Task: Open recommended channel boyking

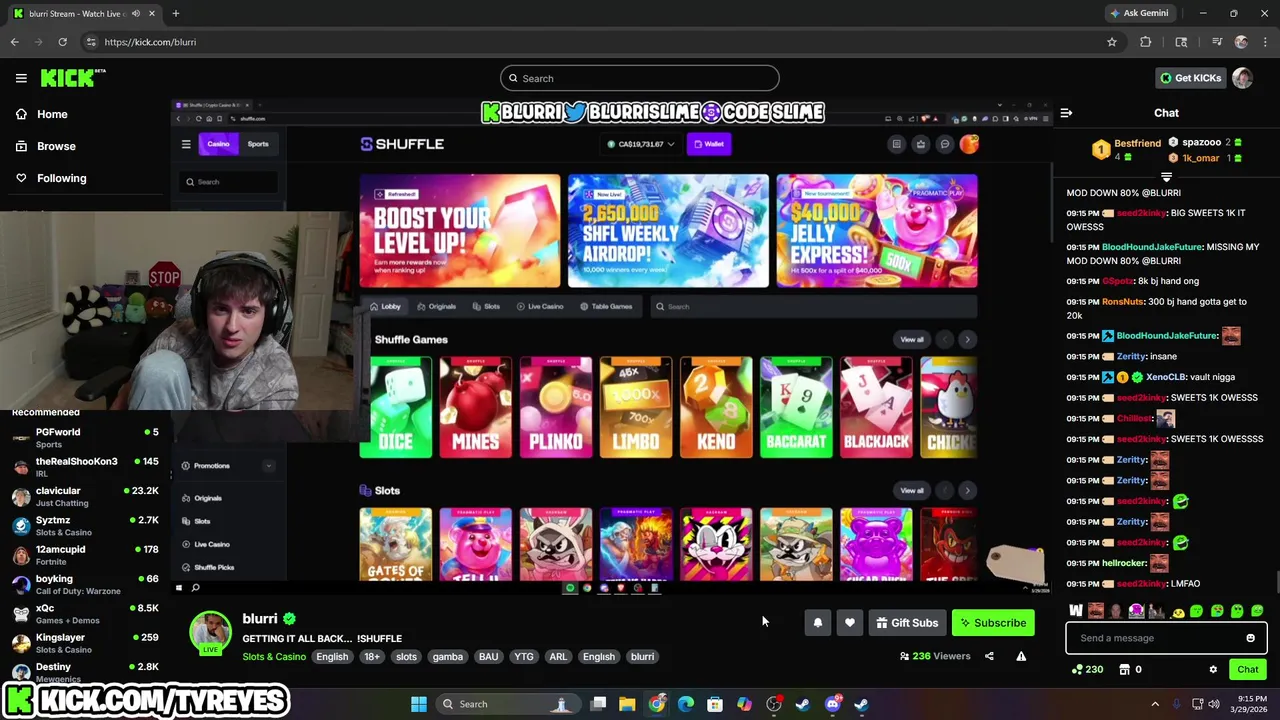Action: coord(85,584)
